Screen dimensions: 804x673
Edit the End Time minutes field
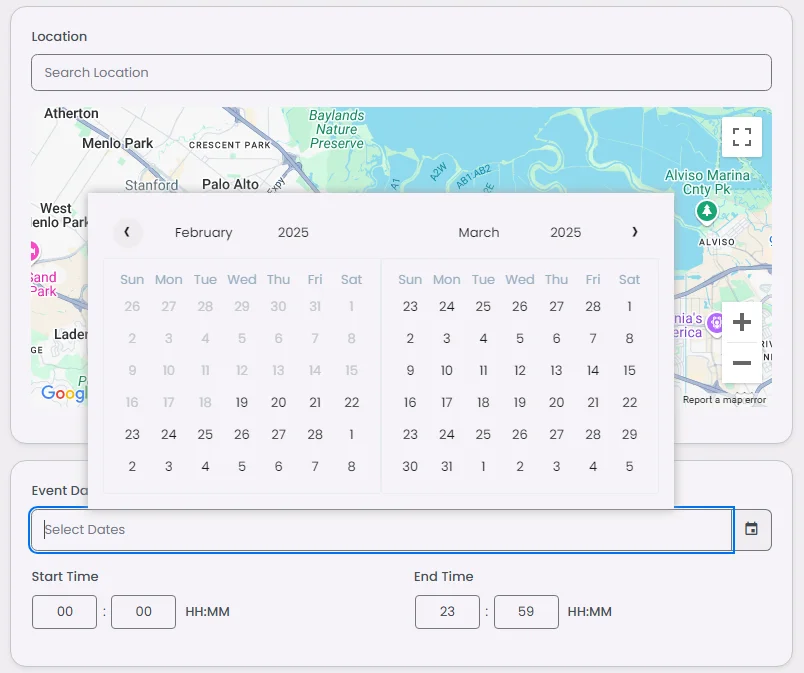click(x=526, y=612)
